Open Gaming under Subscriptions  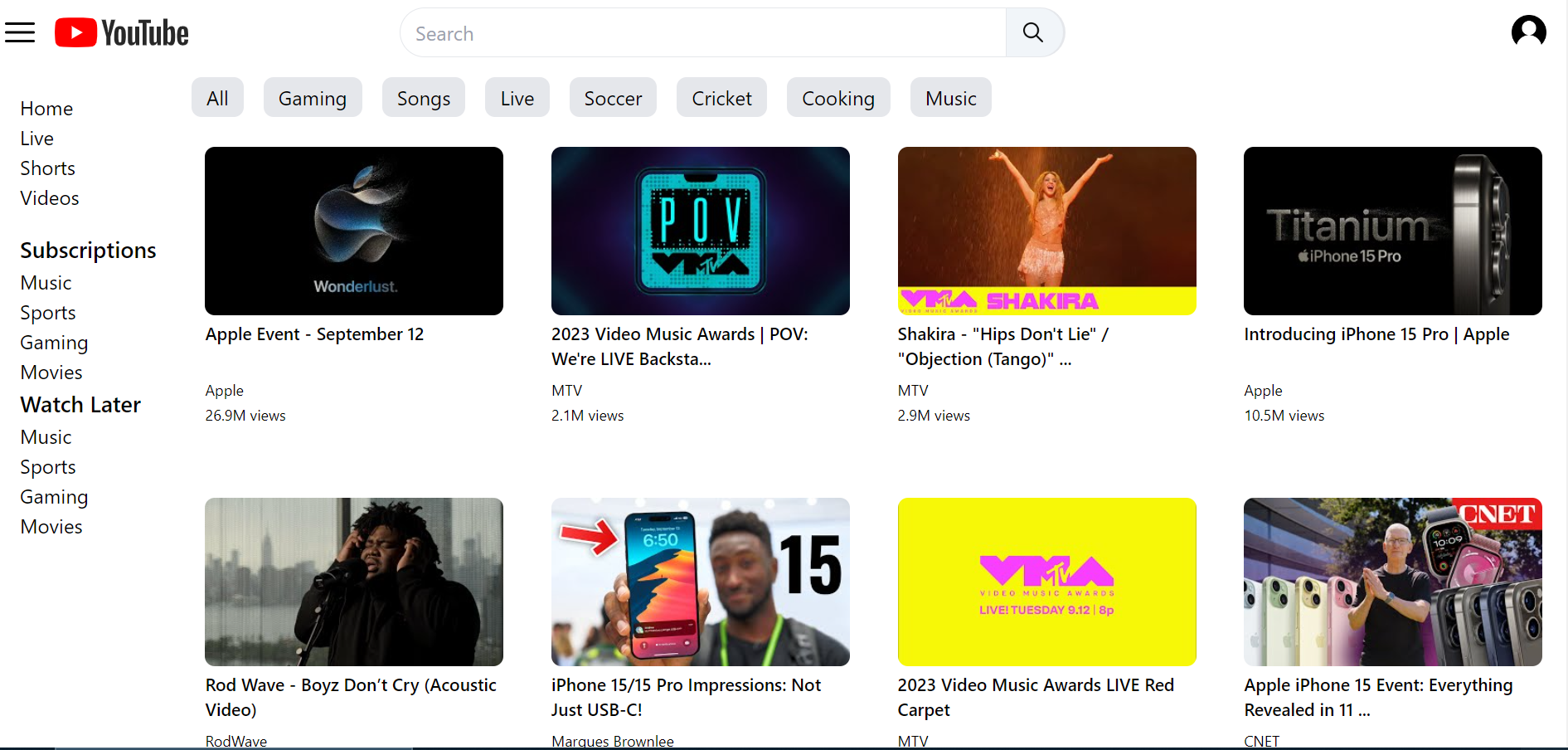tap(54, 343)
